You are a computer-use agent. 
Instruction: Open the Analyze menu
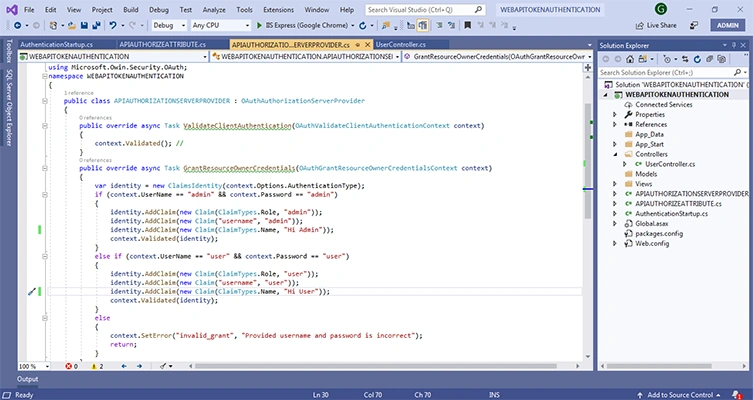(214, 10)
